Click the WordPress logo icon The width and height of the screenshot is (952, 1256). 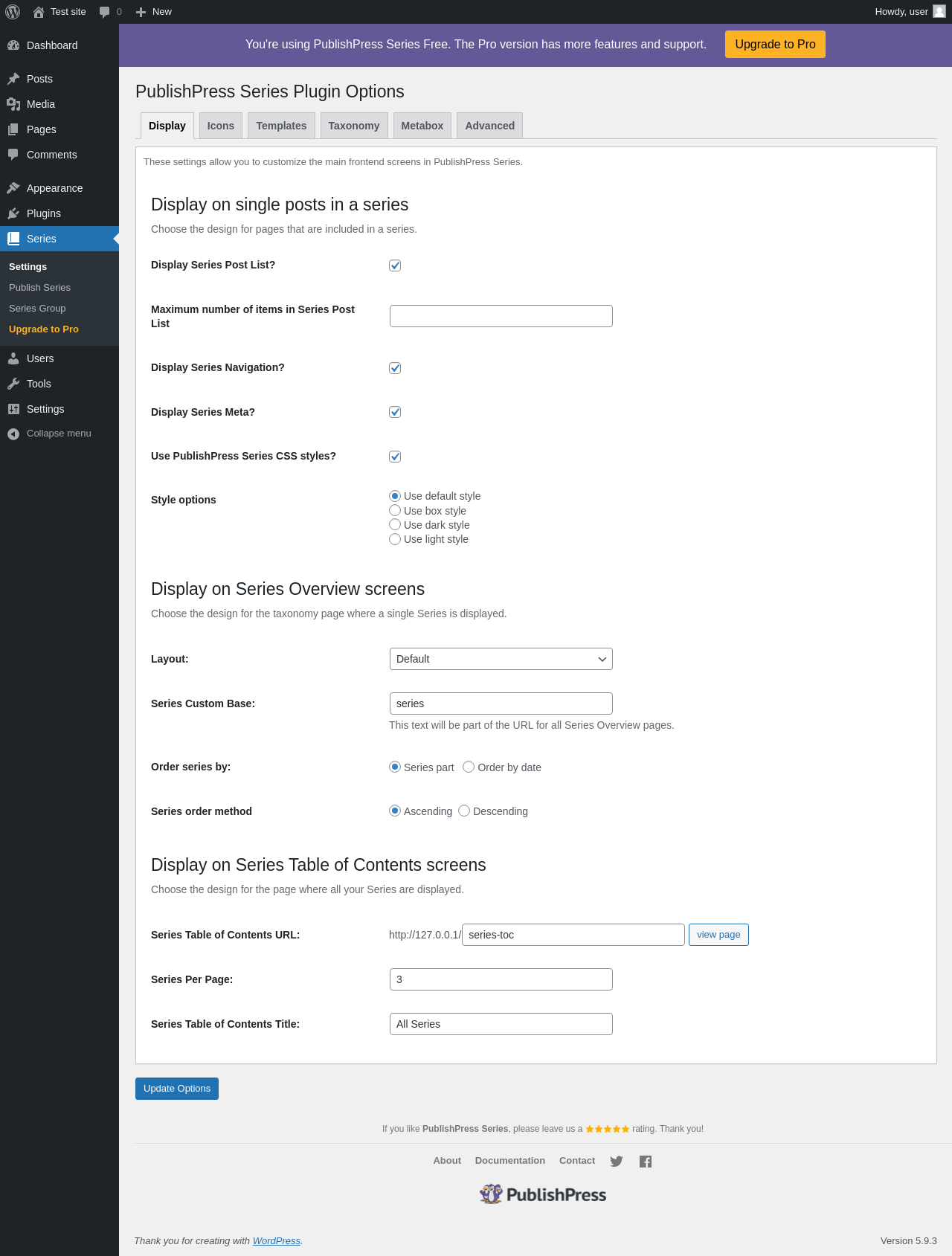coord(13,12)
